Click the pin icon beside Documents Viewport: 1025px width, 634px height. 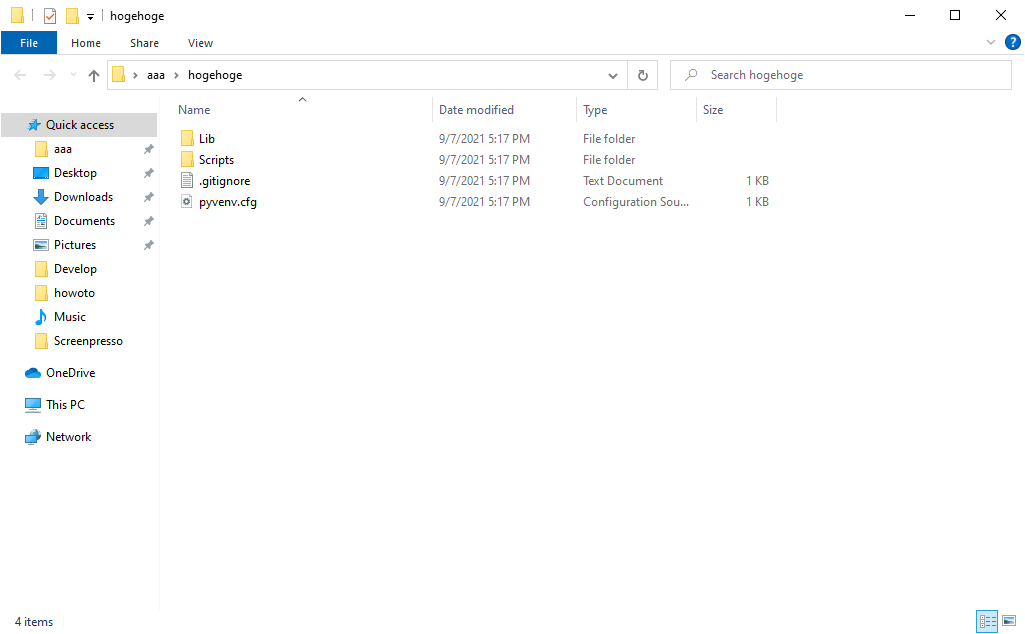(x=148, y=221)
